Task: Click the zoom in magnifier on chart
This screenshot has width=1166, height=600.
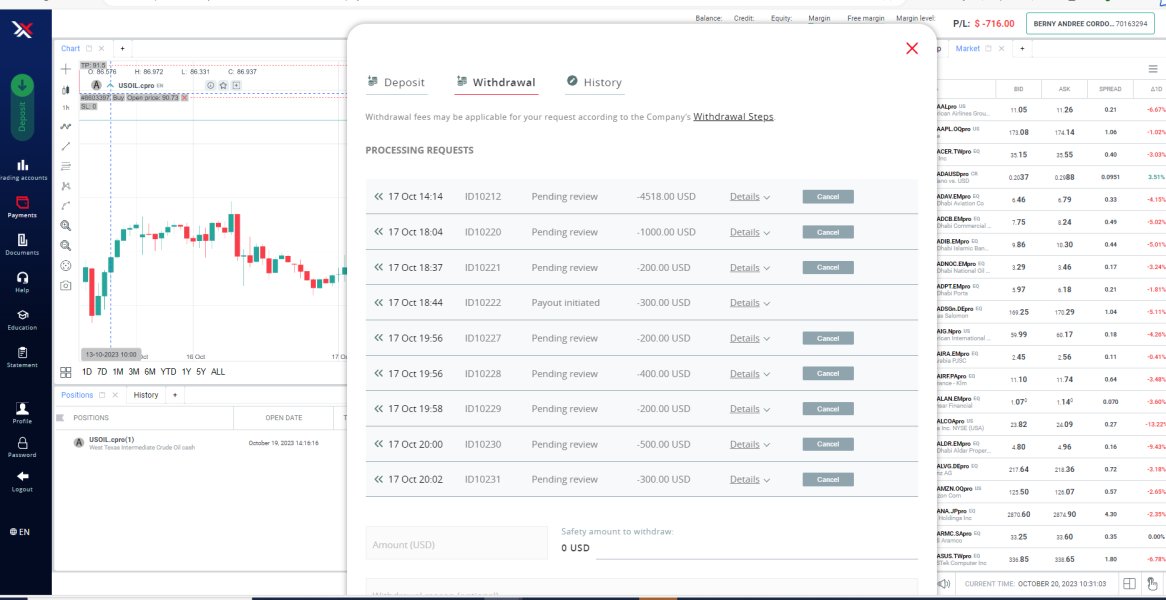Action: tap(65, 225)
